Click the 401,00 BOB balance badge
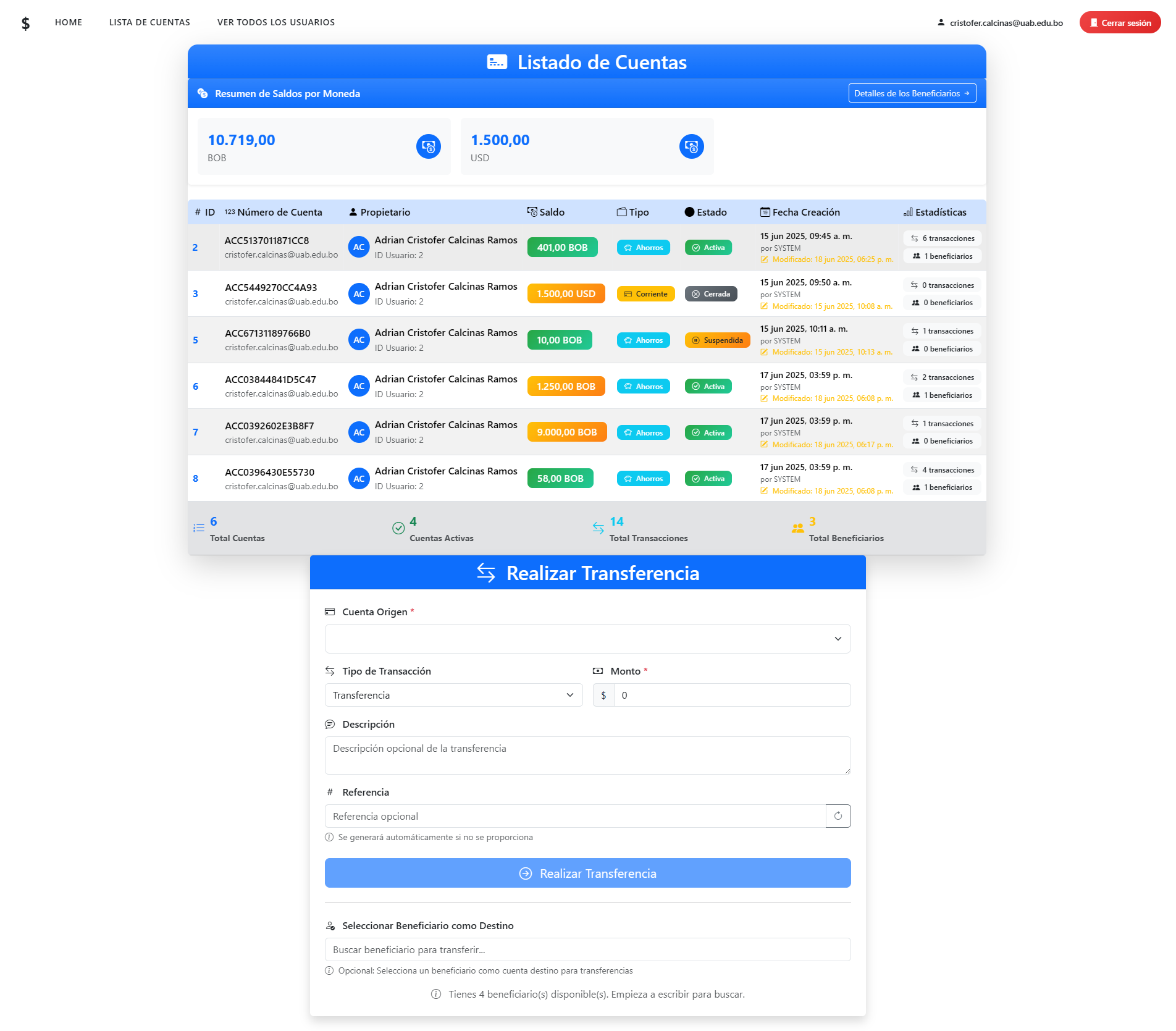The width and height of the screenshot is (1176, 1031). point(562,247)
